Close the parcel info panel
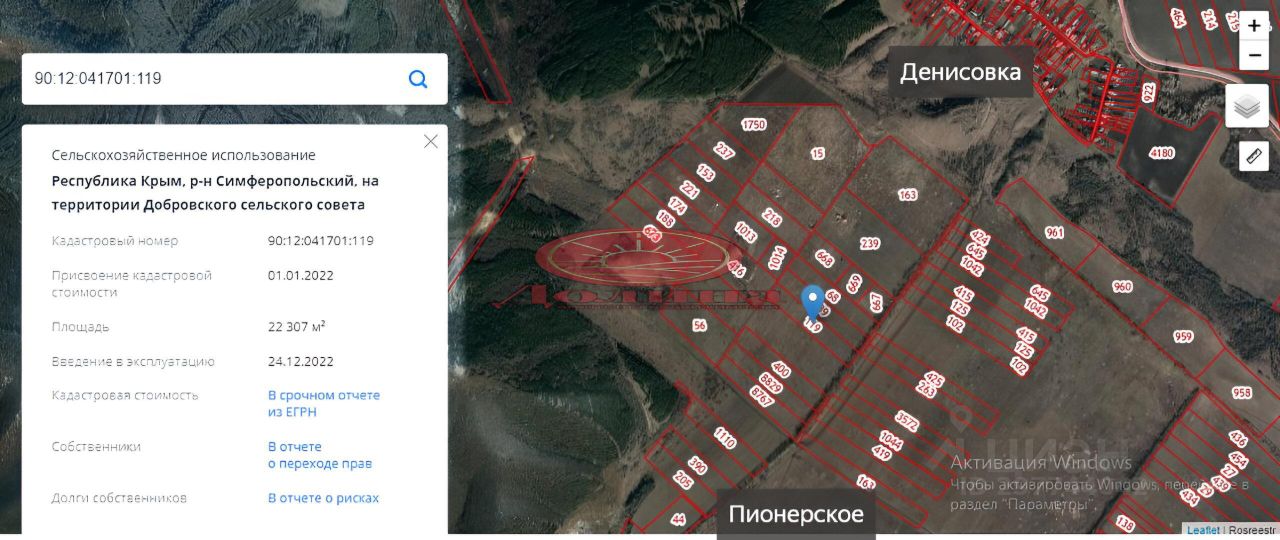The width and height of the screenshot is (1280, 540). pos(431,142)
